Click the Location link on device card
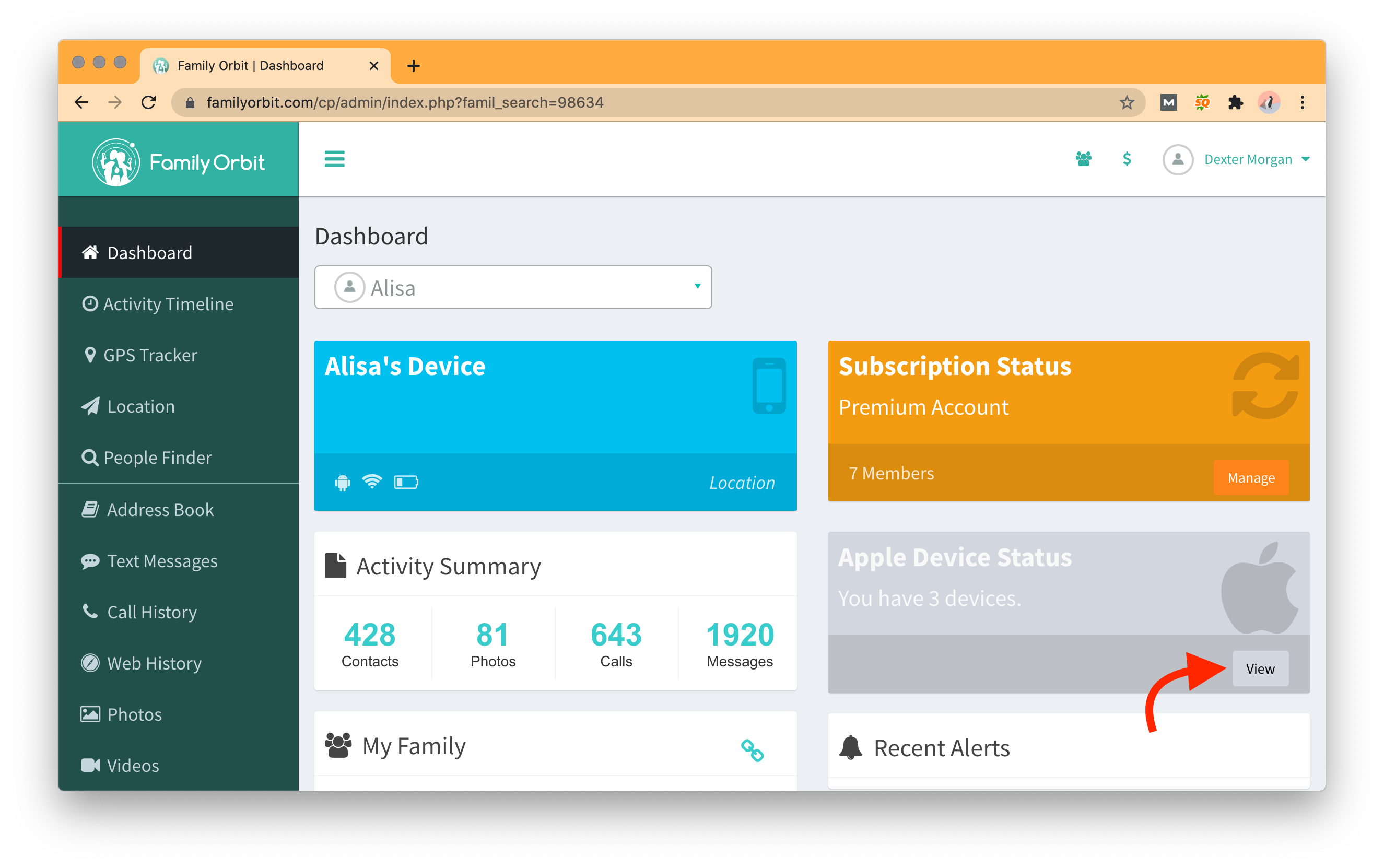 click(742, 483)
